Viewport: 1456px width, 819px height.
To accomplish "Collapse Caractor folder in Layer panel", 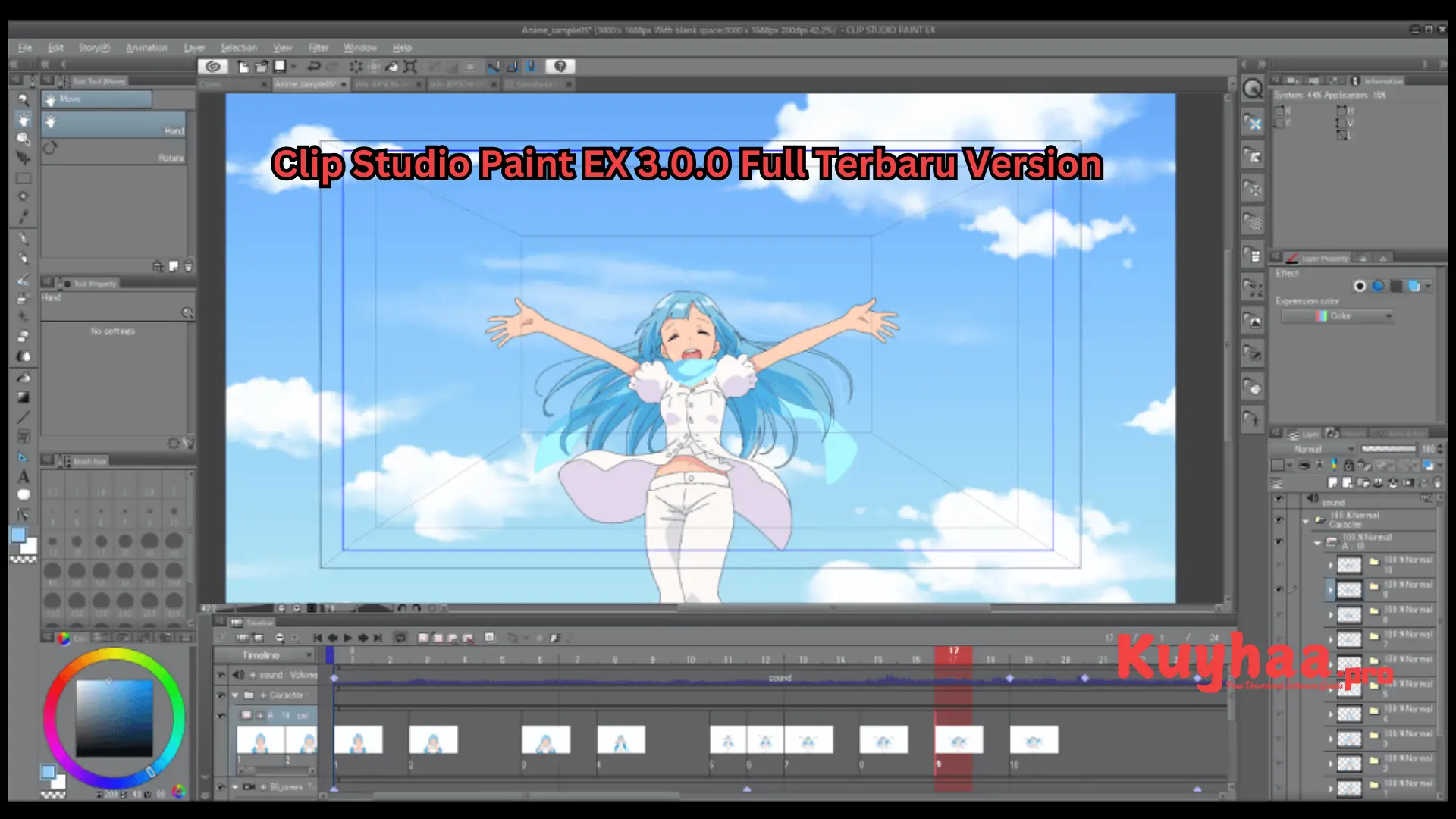I will (1306, 521).
